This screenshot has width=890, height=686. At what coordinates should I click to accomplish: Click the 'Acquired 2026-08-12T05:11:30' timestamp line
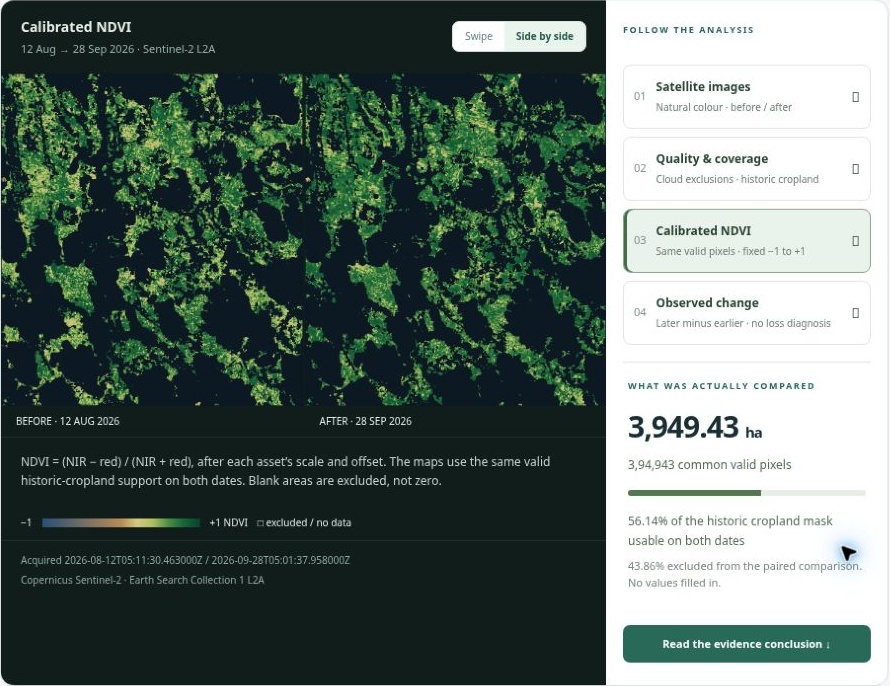[185, 560]
